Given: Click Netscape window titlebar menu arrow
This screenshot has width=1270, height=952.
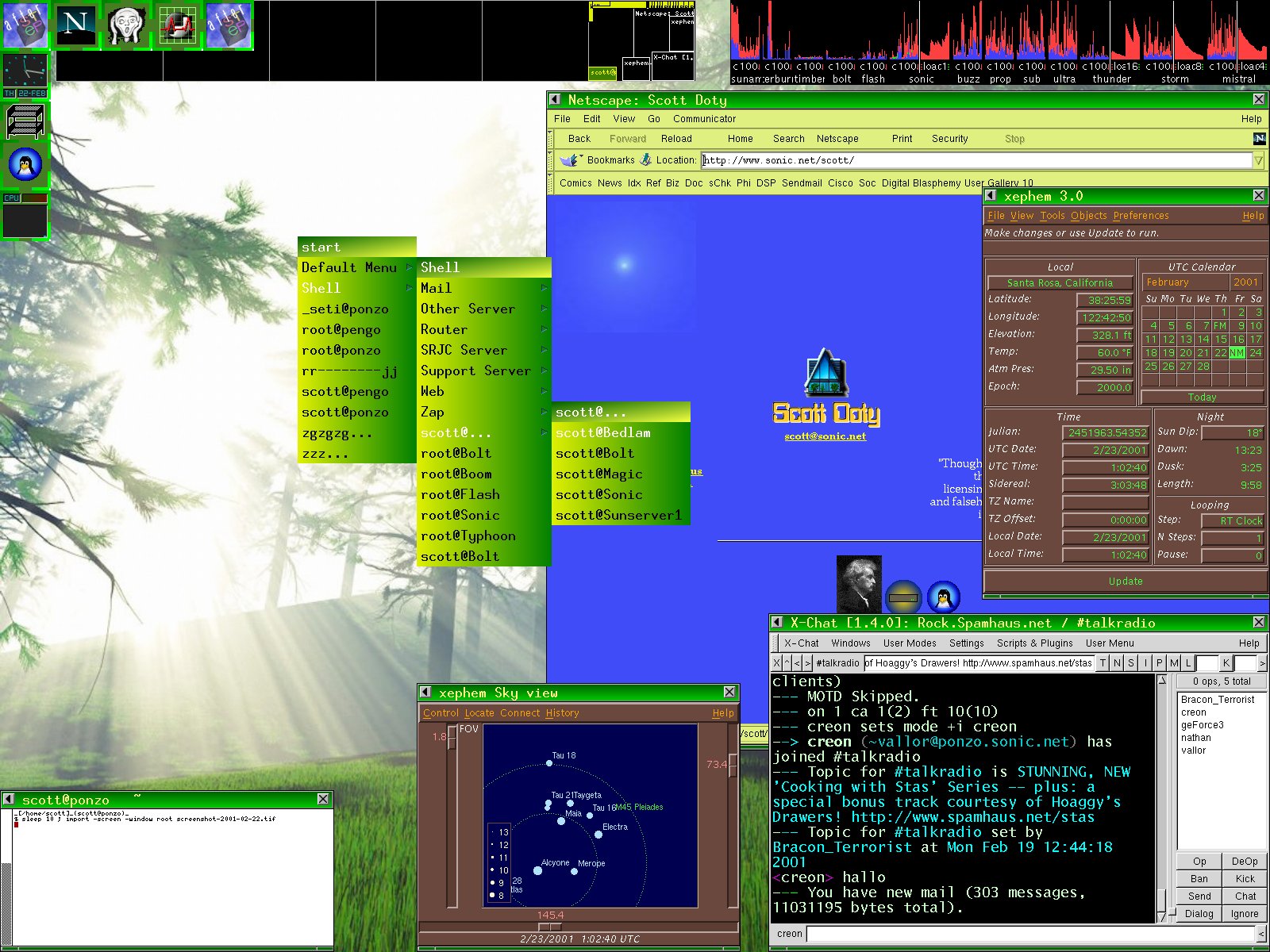Looking at the screenshot, I should coord(556,100).
